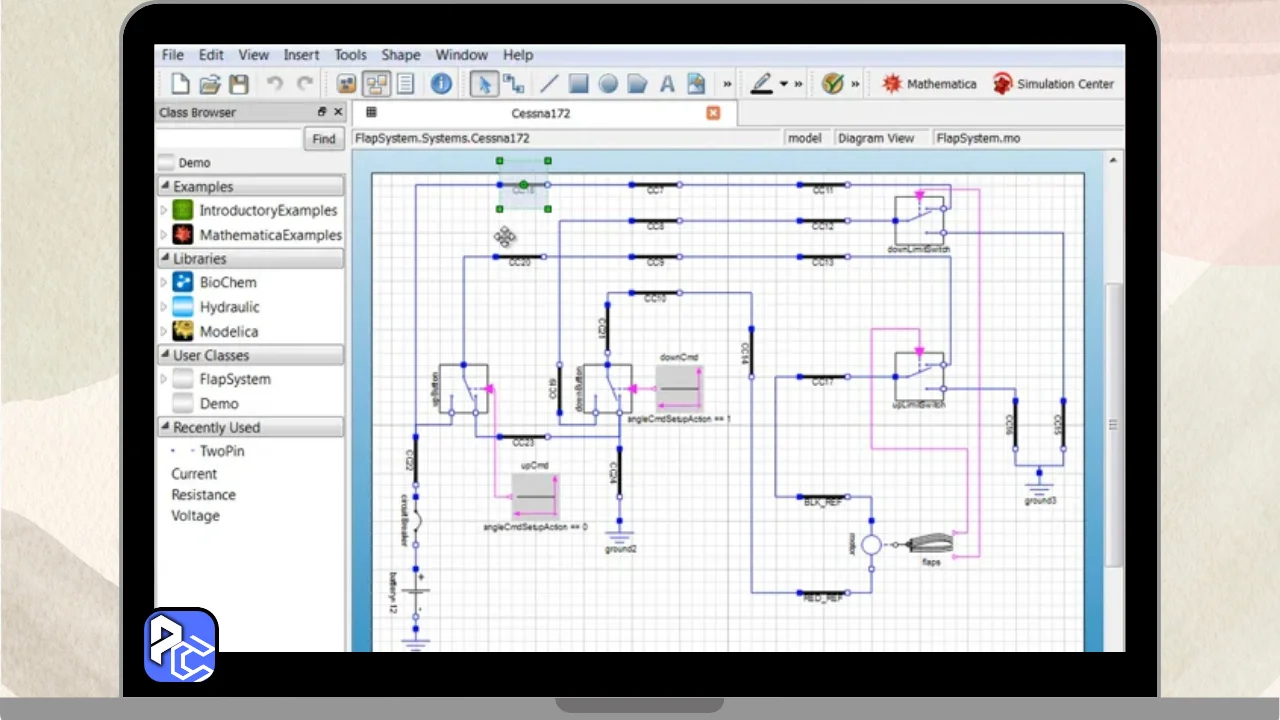The image size is (1280, 720).
Task: Open Simulation Center
Action: (1053, 84)
